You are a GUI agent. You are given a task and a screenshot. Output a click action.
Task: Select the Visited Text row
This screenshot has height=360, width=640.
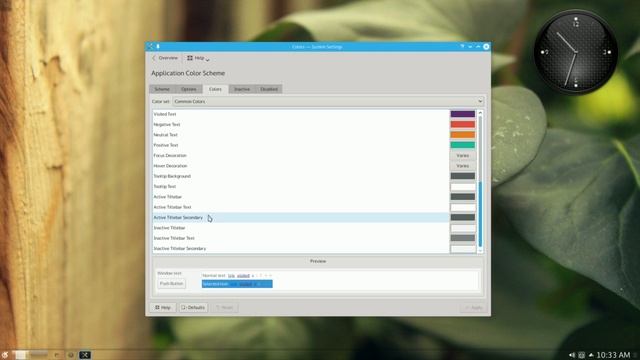[x=301, y=114]
